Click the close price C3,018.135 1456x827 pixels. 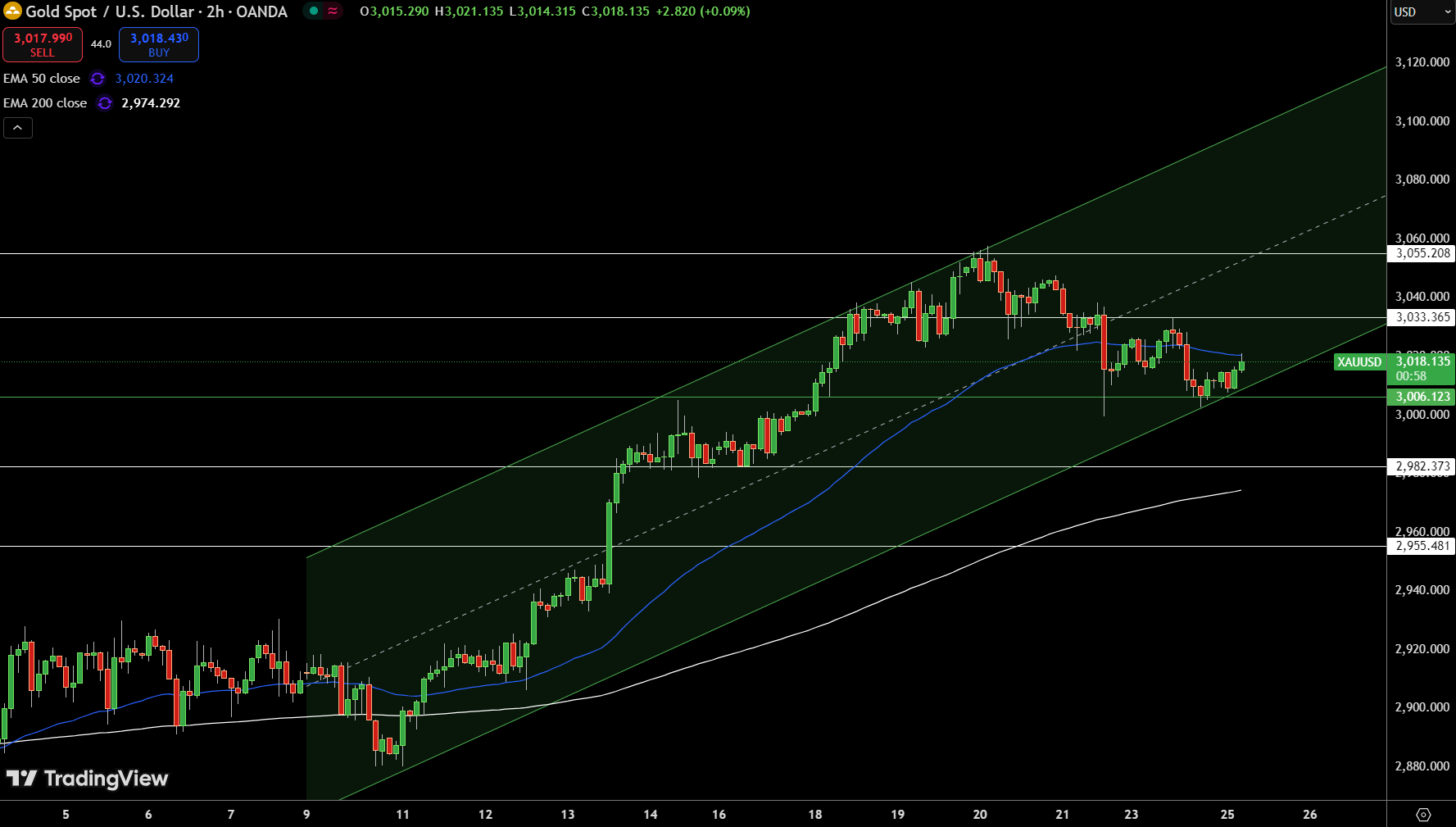click(615, 11)
